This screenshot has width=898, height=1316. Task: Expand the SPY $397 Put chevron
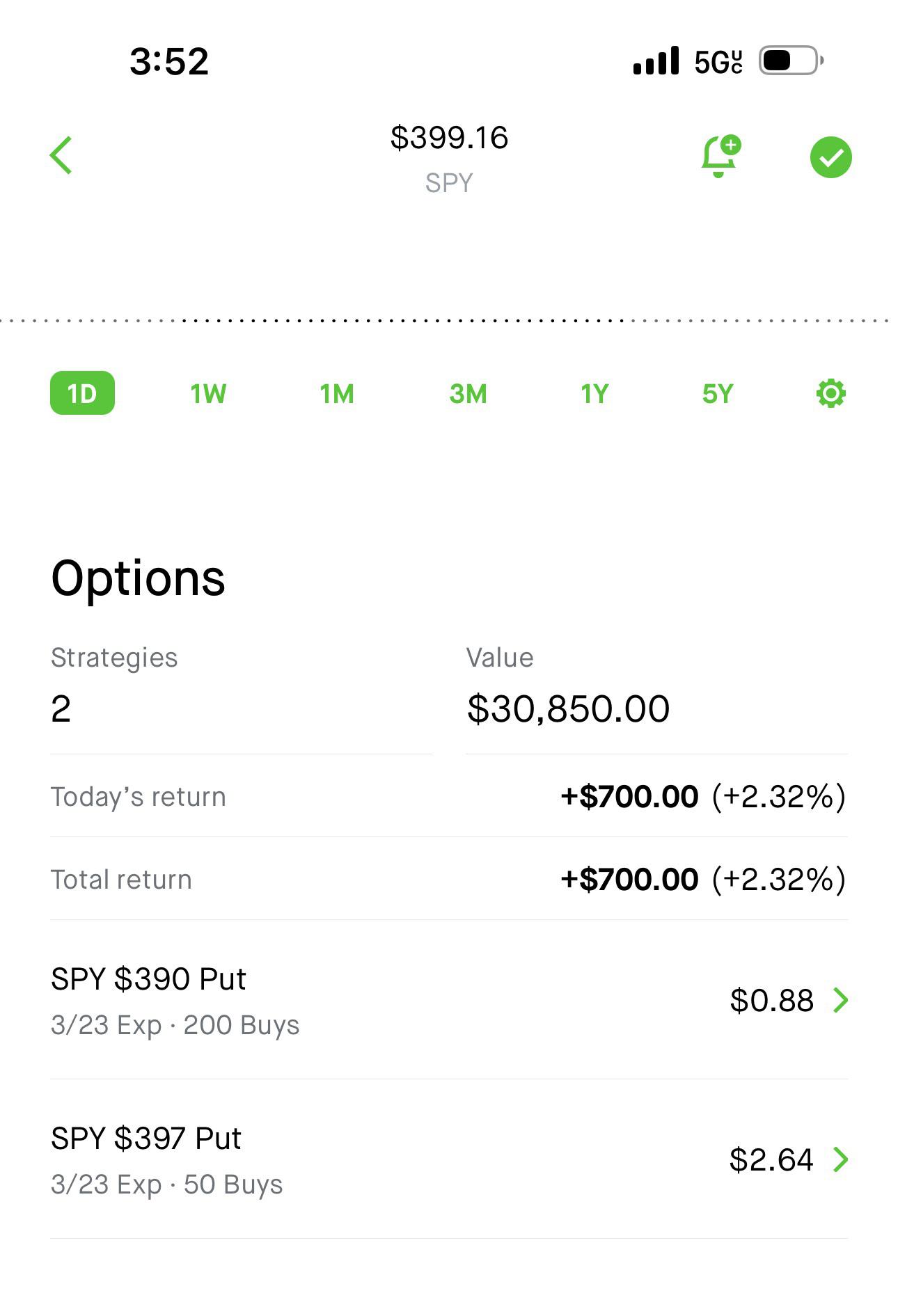pos(841,1159)
